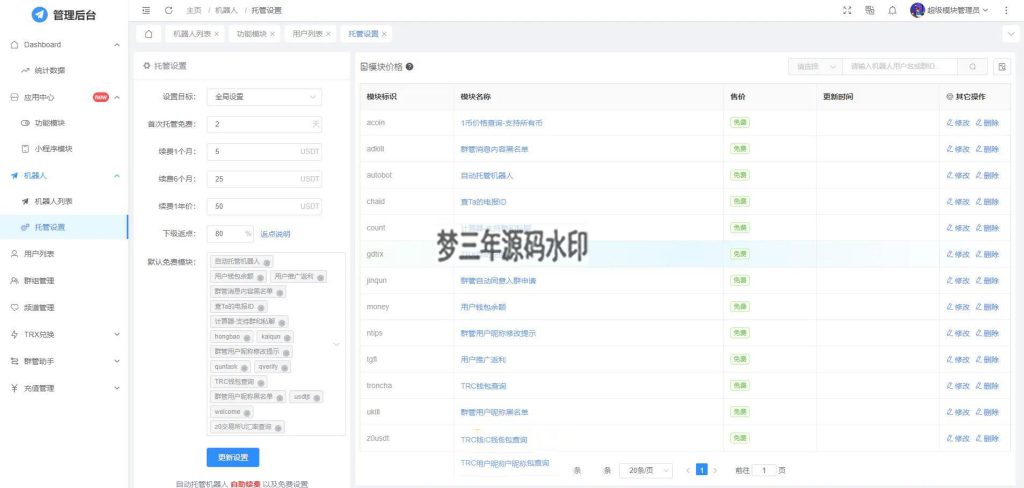Click the search magnifier button
The image size is (1024, 488).
pos(973,67)
